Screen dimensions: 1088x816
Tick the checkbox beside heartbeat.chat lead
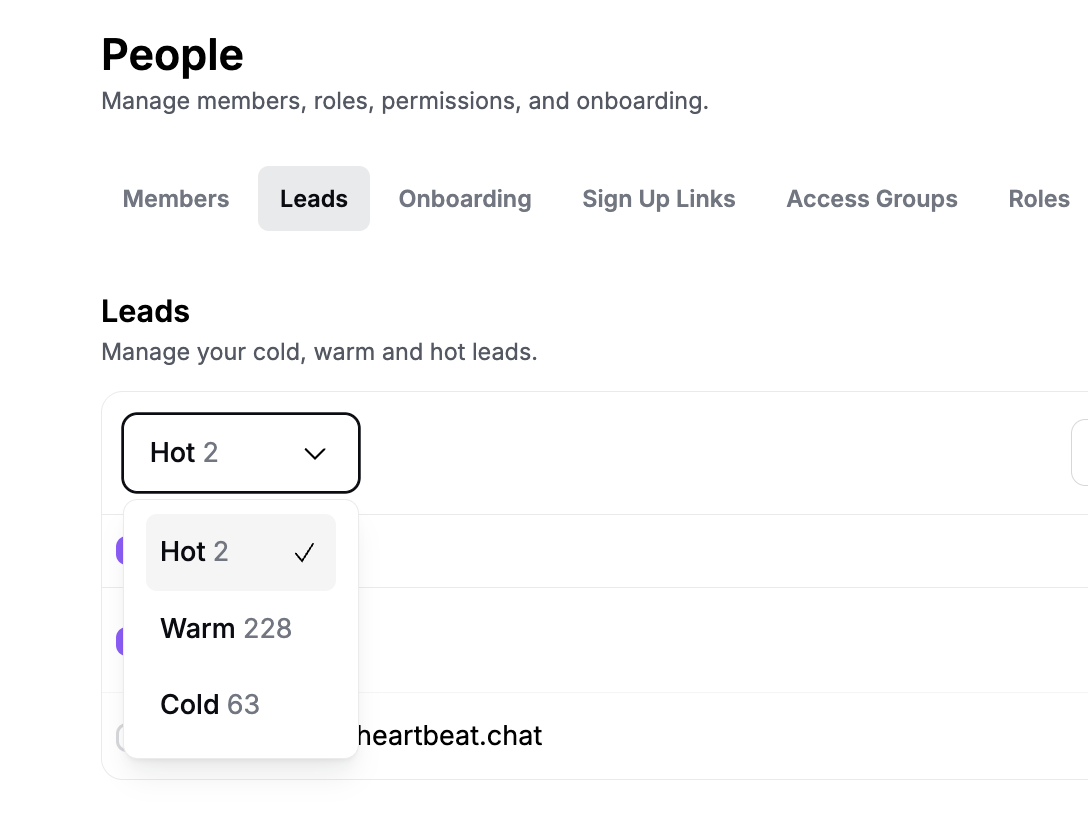tap(120, 737)
